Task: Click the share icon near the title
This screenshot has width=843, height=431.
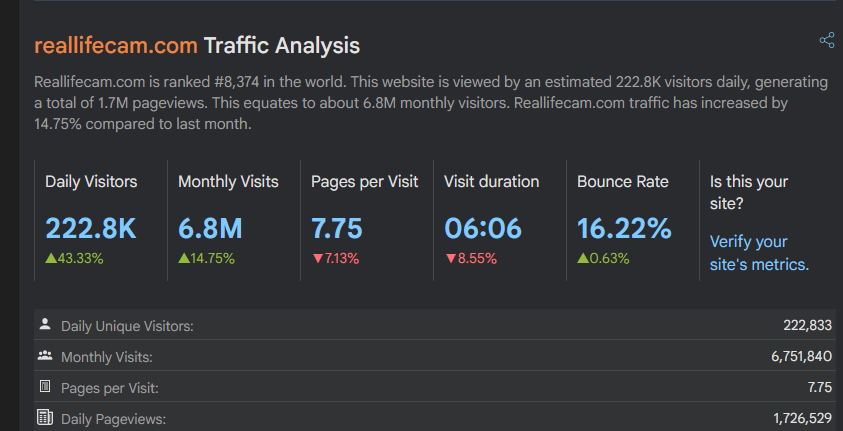Action: [826, 41]
